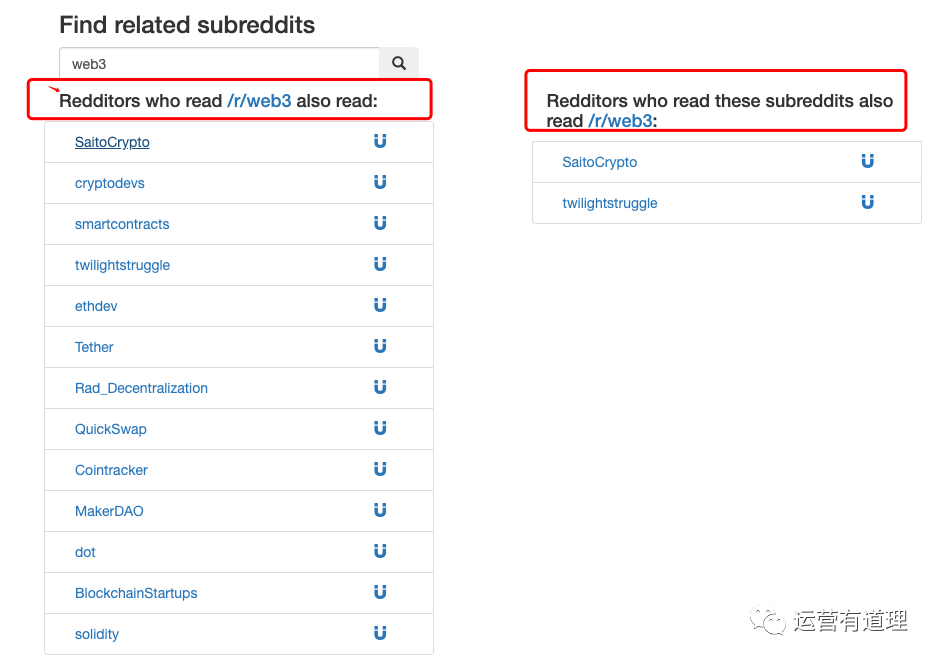Click the magnet icon next to cryptodevs
The height and width of the screenshot is (662, 938).
[x=380, y=182]
